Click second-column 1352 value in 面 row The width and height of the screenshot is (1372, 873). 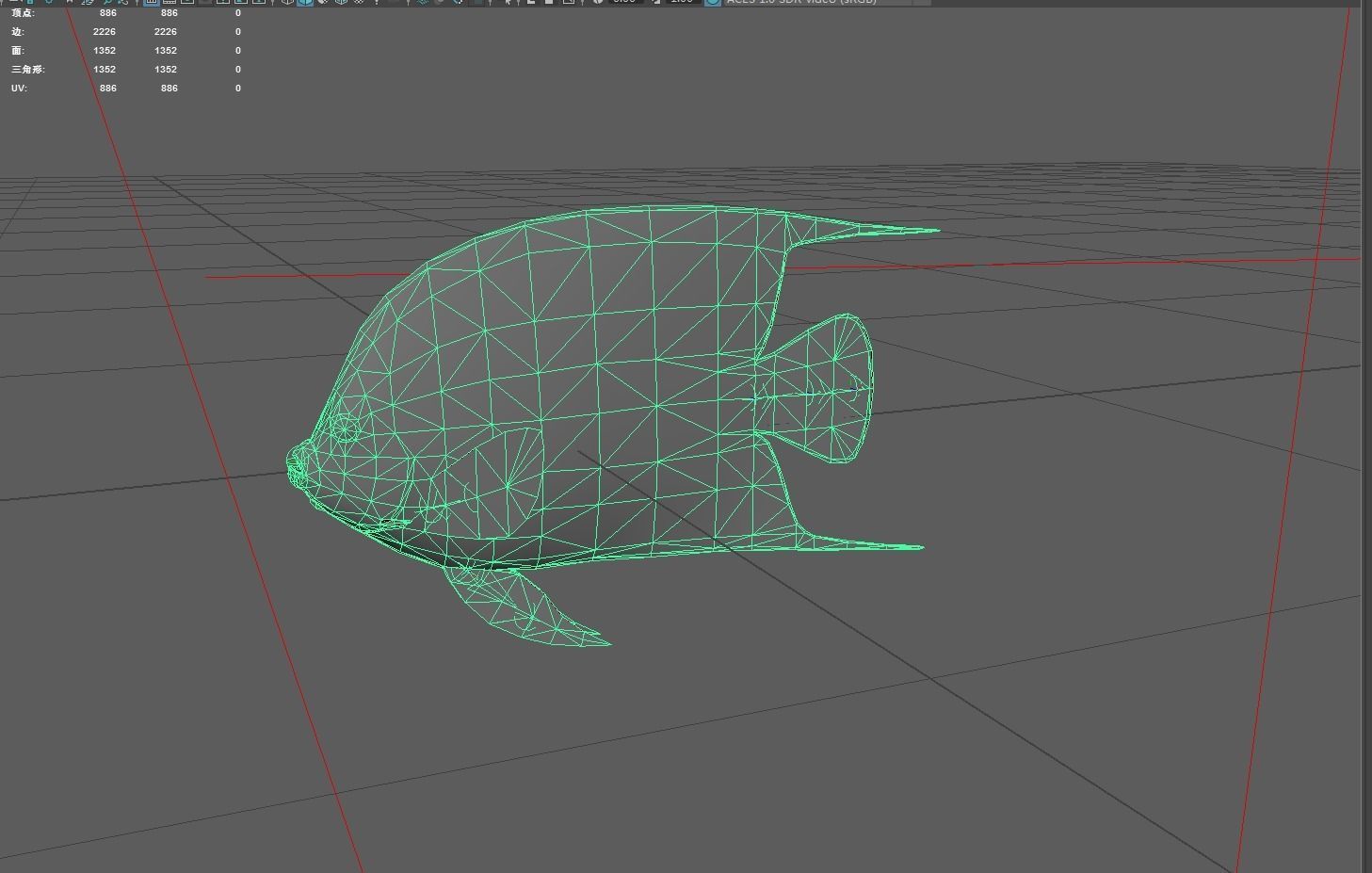[166, 51]
